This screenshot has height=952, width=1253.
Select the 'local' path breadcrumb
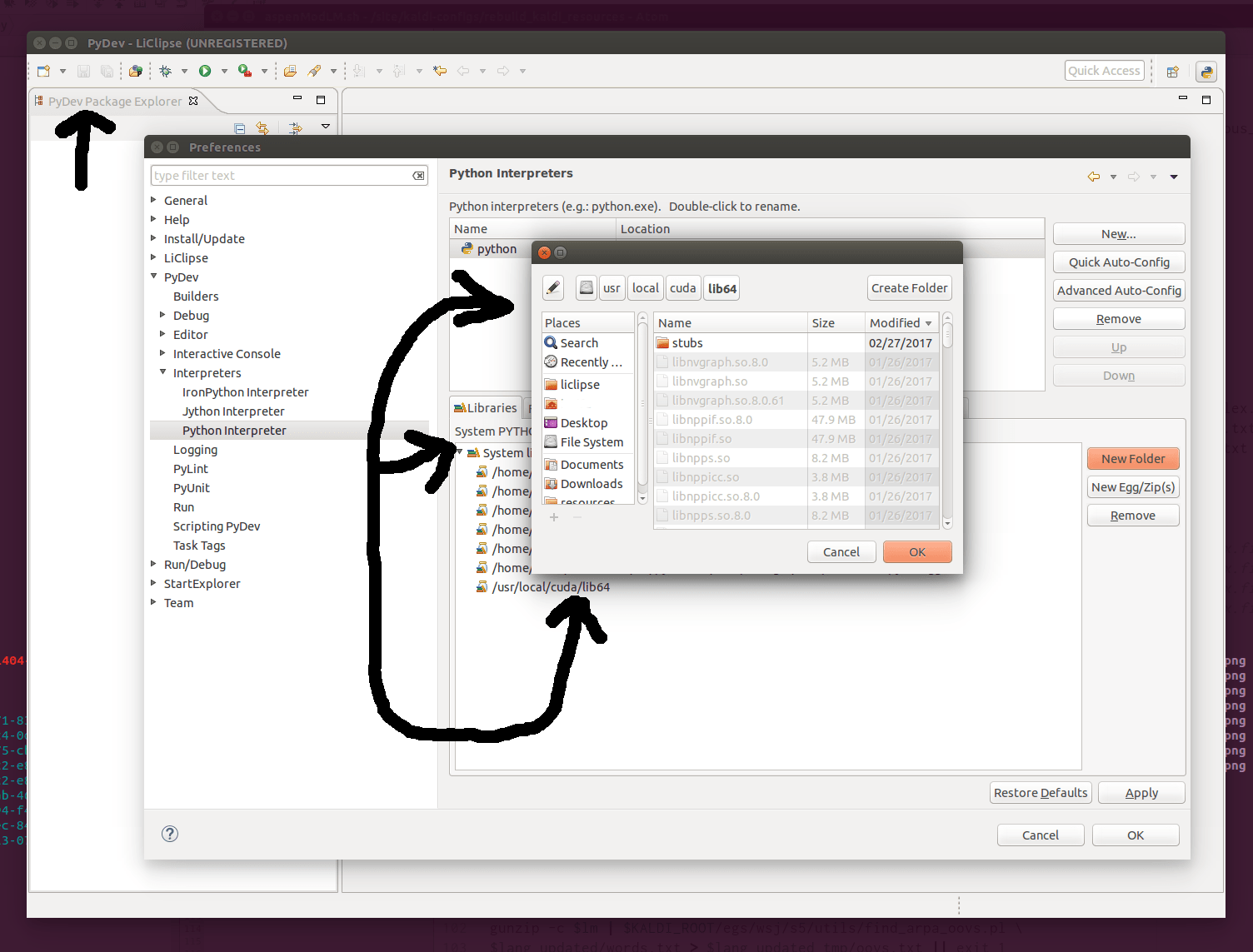click(646, 288)
